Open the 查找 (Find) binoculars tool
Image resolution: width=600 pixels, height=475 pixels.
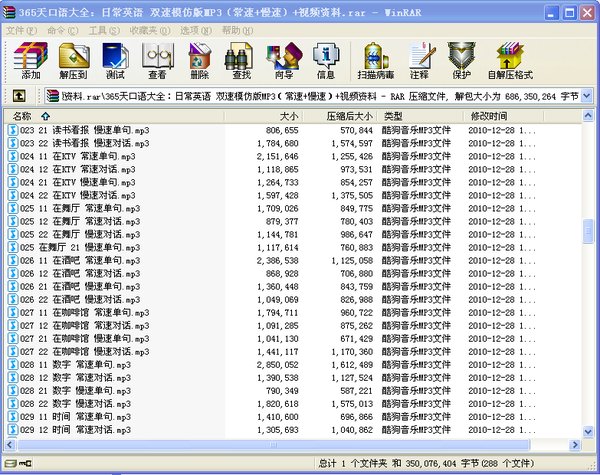pyautogui.click(x=241, y=60)
